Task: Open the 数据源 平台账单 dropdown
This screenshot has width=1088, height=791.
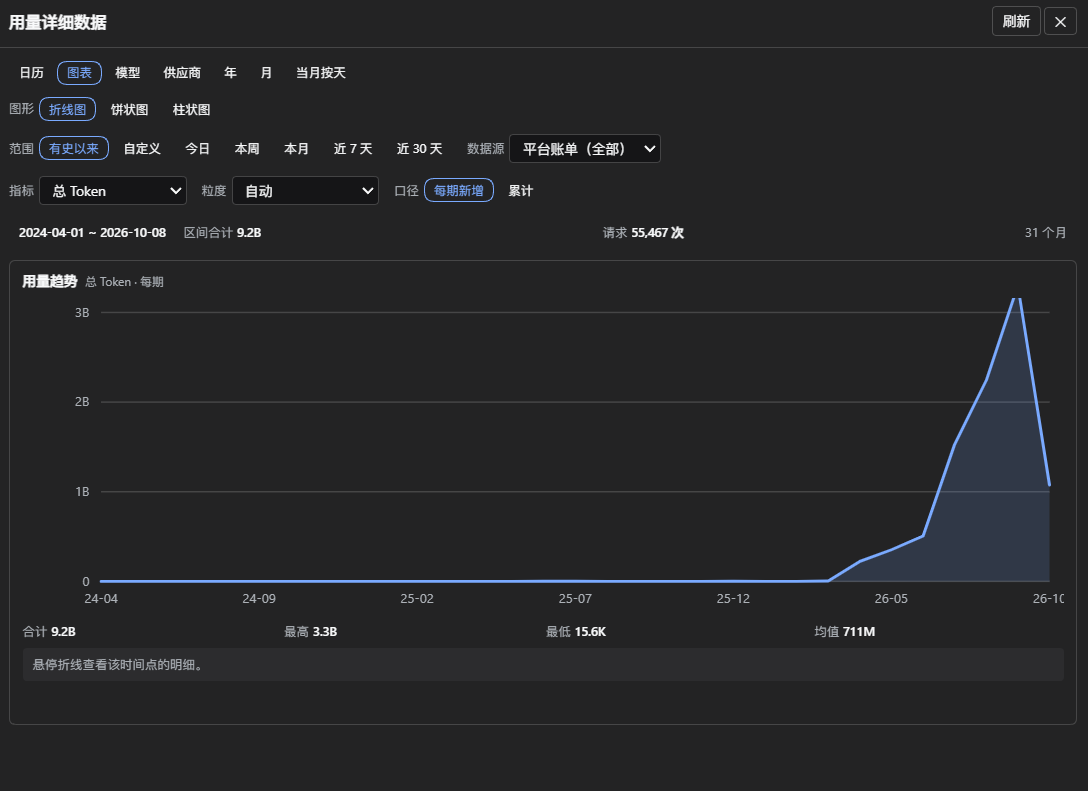Action: (584, 148)
